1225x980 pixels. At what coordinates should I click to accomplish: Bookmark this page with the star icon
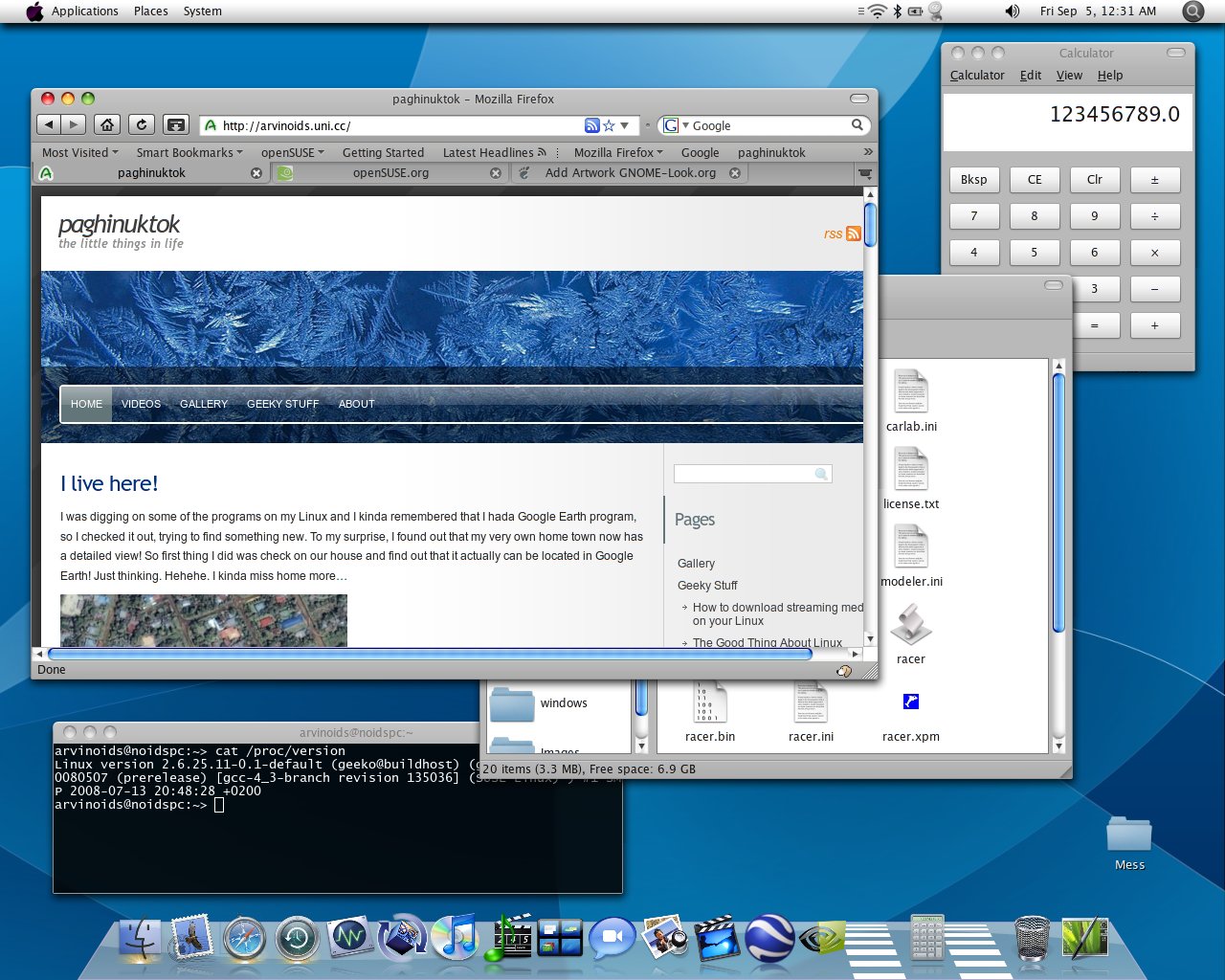[609, 125]
